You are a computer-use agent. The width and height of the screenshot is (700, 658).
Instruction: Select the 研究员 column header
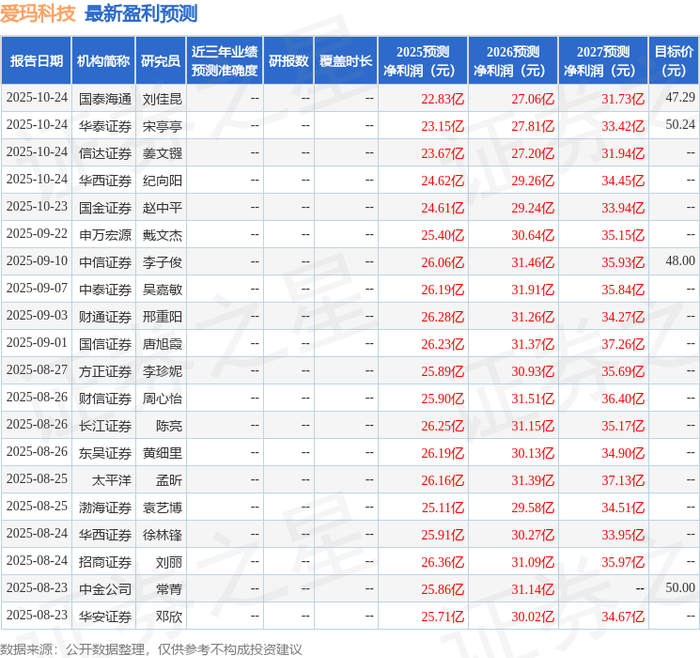[x=161, y=61]
